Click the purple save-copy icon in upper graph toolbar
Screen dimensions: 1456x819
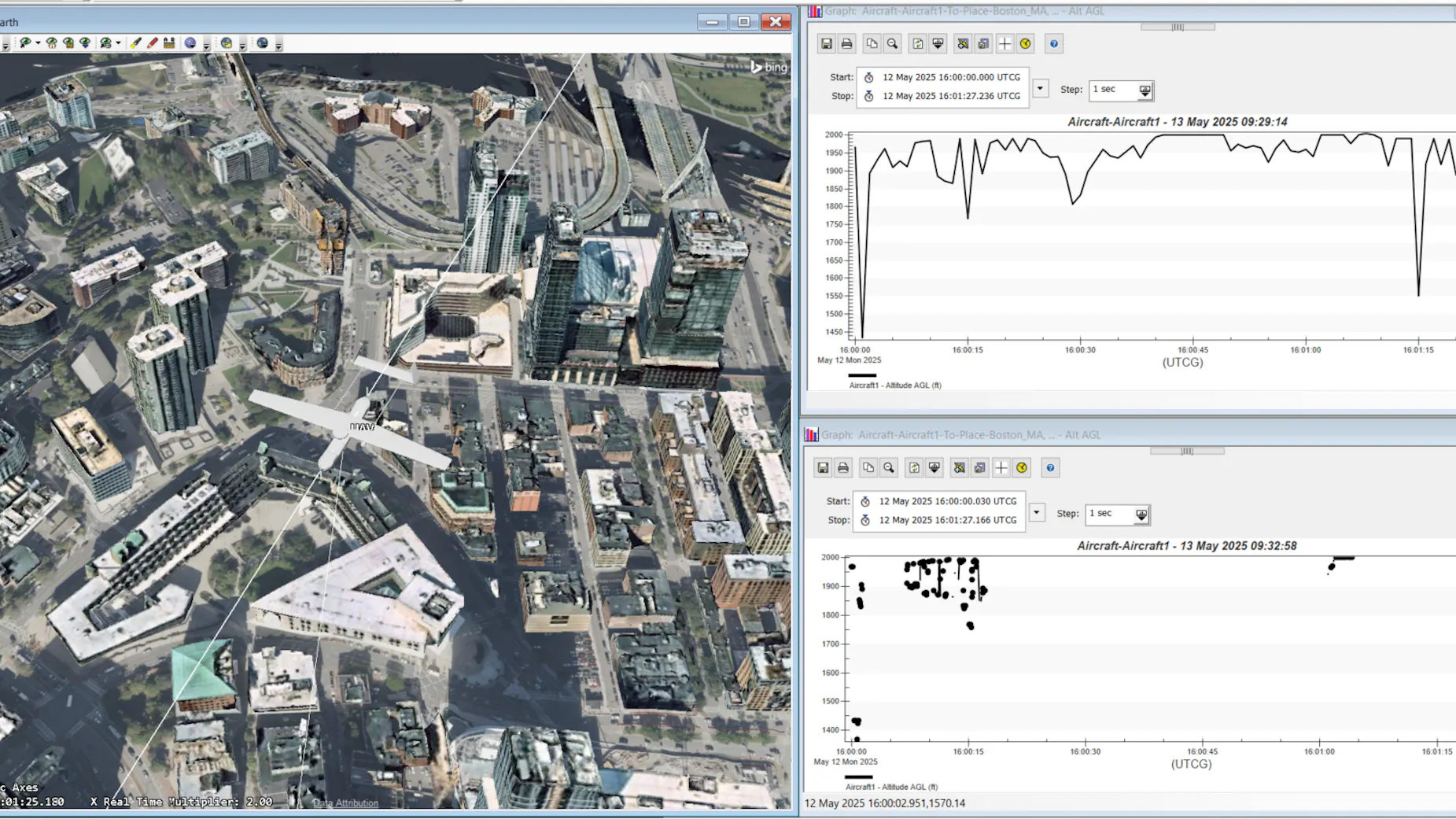983,44
